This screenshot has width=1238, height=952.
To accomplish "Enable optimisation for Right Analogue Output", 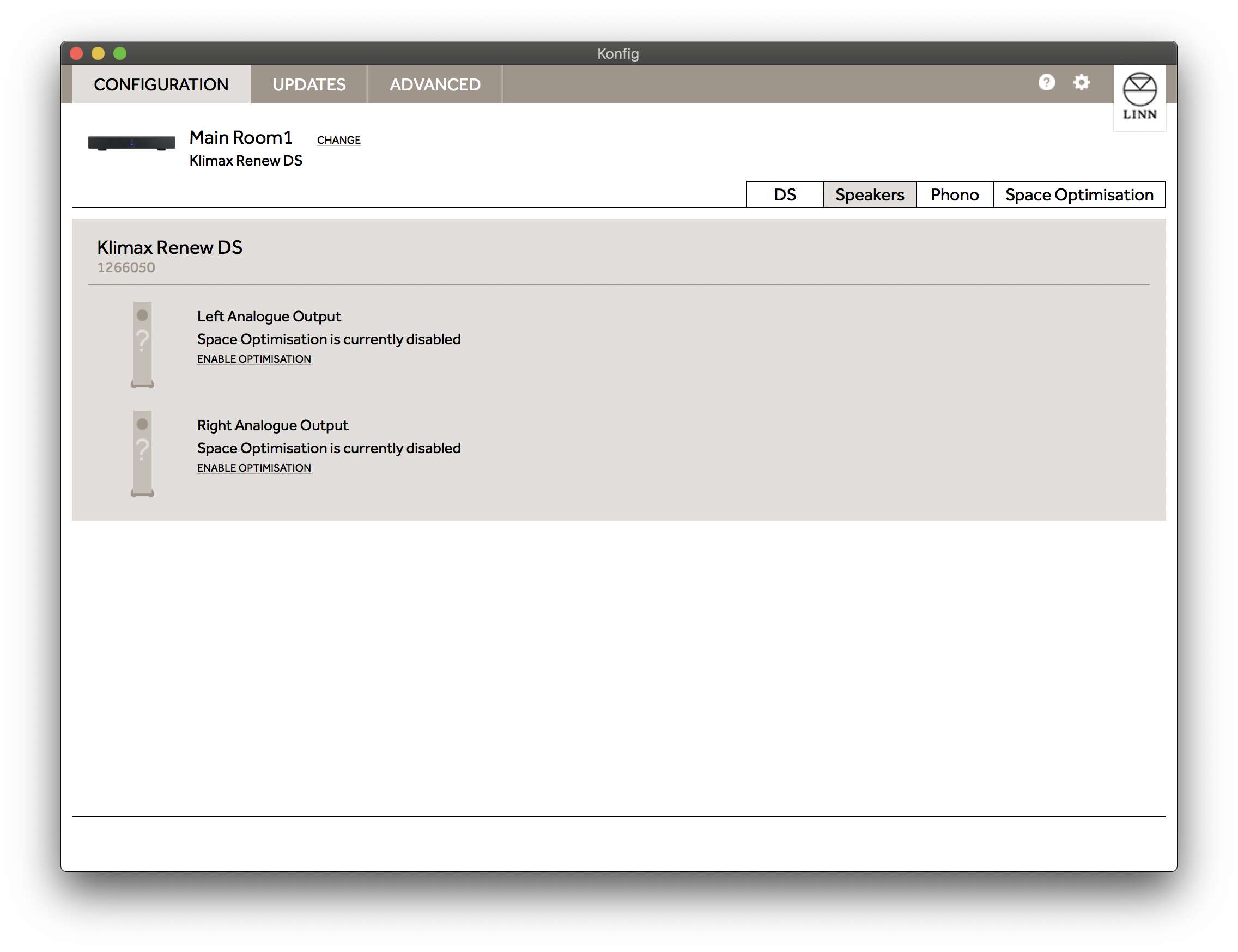I will pyautogui.click(x=254, y=468).
